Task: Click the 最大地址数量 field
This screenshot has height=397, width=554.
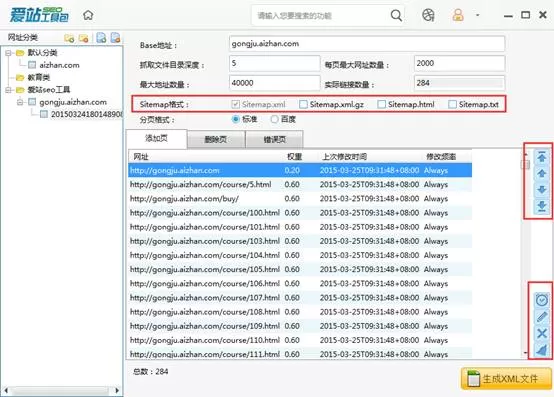Action: tap(275, 83)
